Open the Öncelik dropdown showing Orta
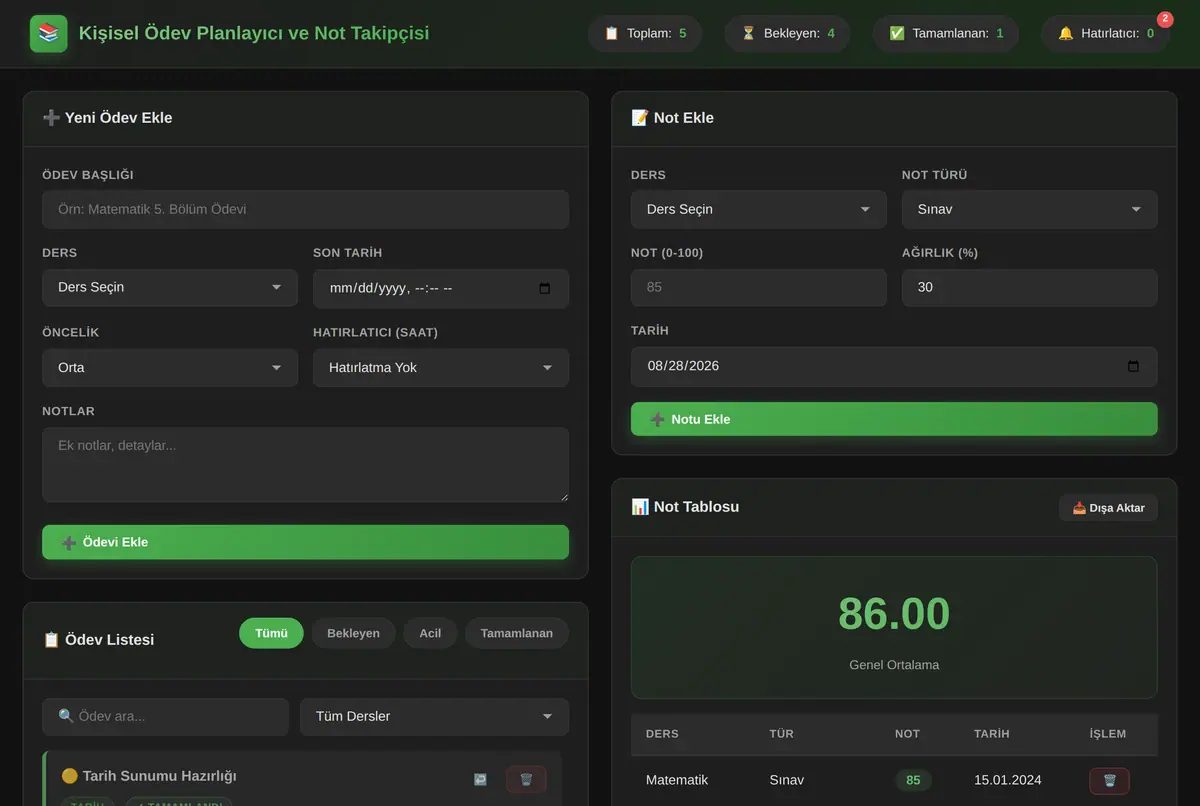The height and width of the screenshot is (806, 1200). 170,368
